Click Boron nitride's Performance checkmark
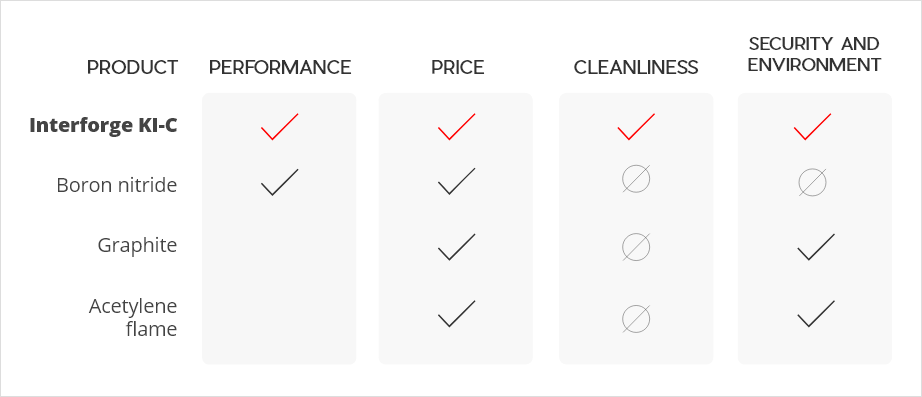 pyautogui.click(x=279, y=182)
